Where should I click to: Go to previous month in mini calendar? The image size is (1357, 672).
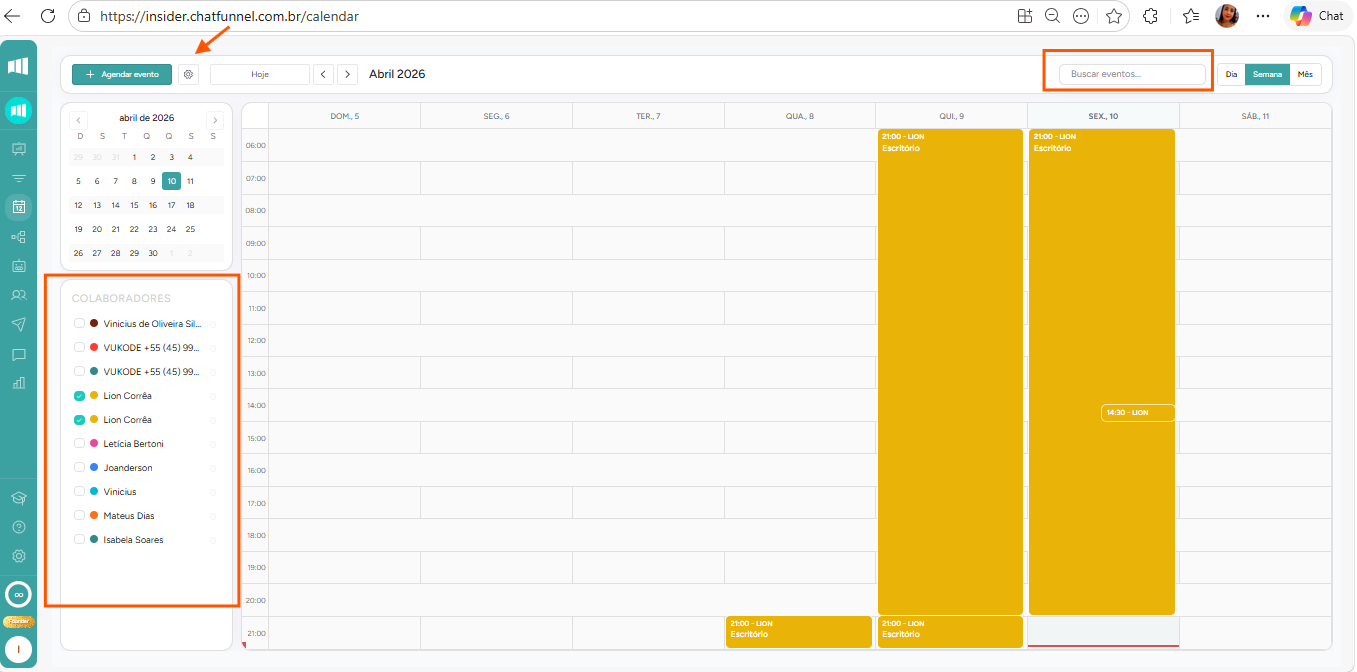coord(79,119)
